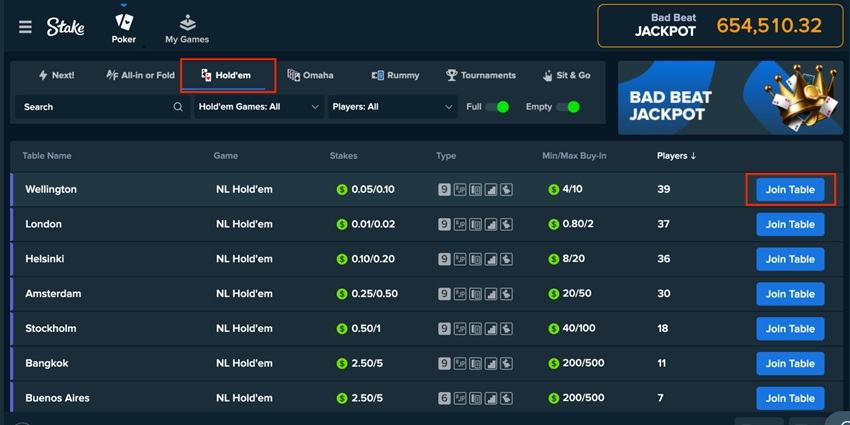The width and height of the screenshot is (850, 425).
Task: Click the 0.25/0.50 stakes value
Action: (x=375, y=293)
